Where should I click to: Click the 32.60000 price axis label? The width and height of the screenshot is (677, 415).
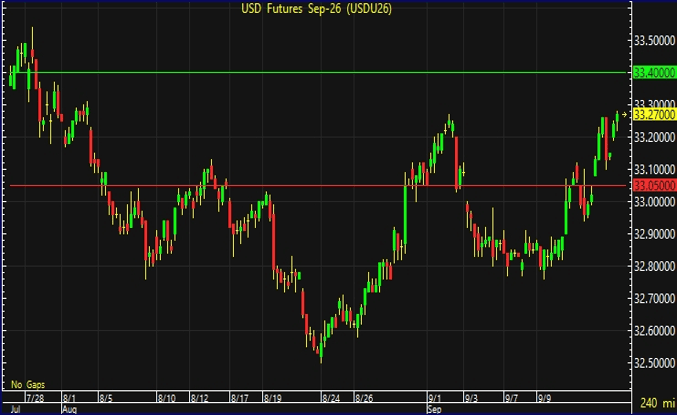[x=654, y=330]
